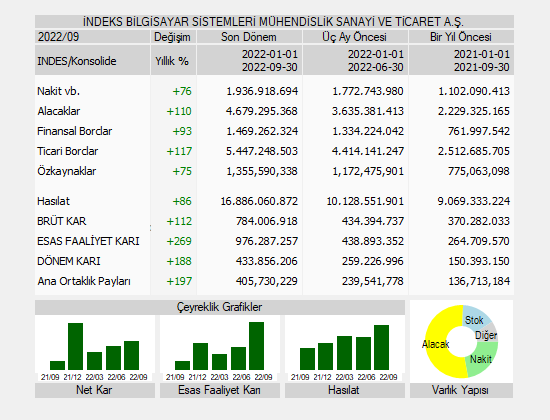Image resolution: width=550 pixels, height=420 pixels.
Task: Select the 2022/09 period cell
Action: pyautogui.click(x=92, y=36)
